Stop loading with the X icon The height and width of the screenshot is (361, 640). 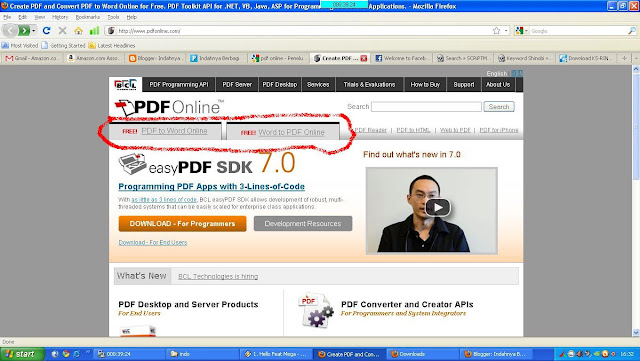62,31
